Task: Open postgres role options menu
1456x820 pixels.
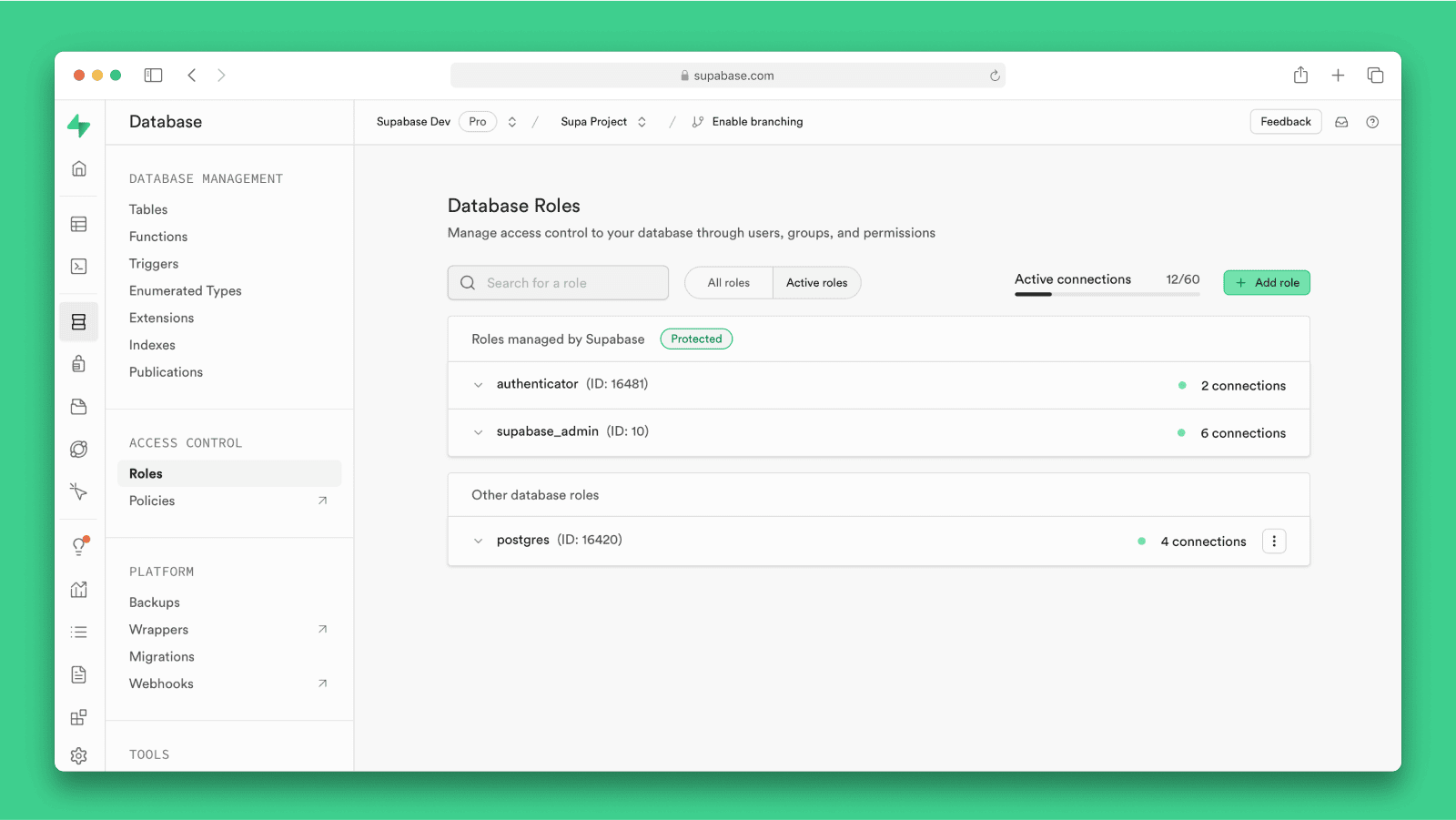Action: [x=1274, y=542]
